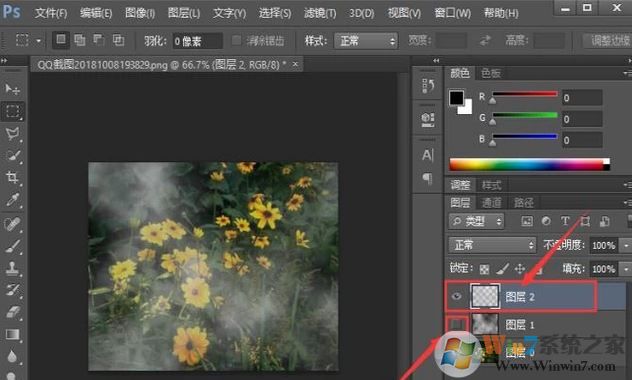Click Intersect with Selection mode icon
This screenshot has height=380, width=632.
click(x=118, y=40)
